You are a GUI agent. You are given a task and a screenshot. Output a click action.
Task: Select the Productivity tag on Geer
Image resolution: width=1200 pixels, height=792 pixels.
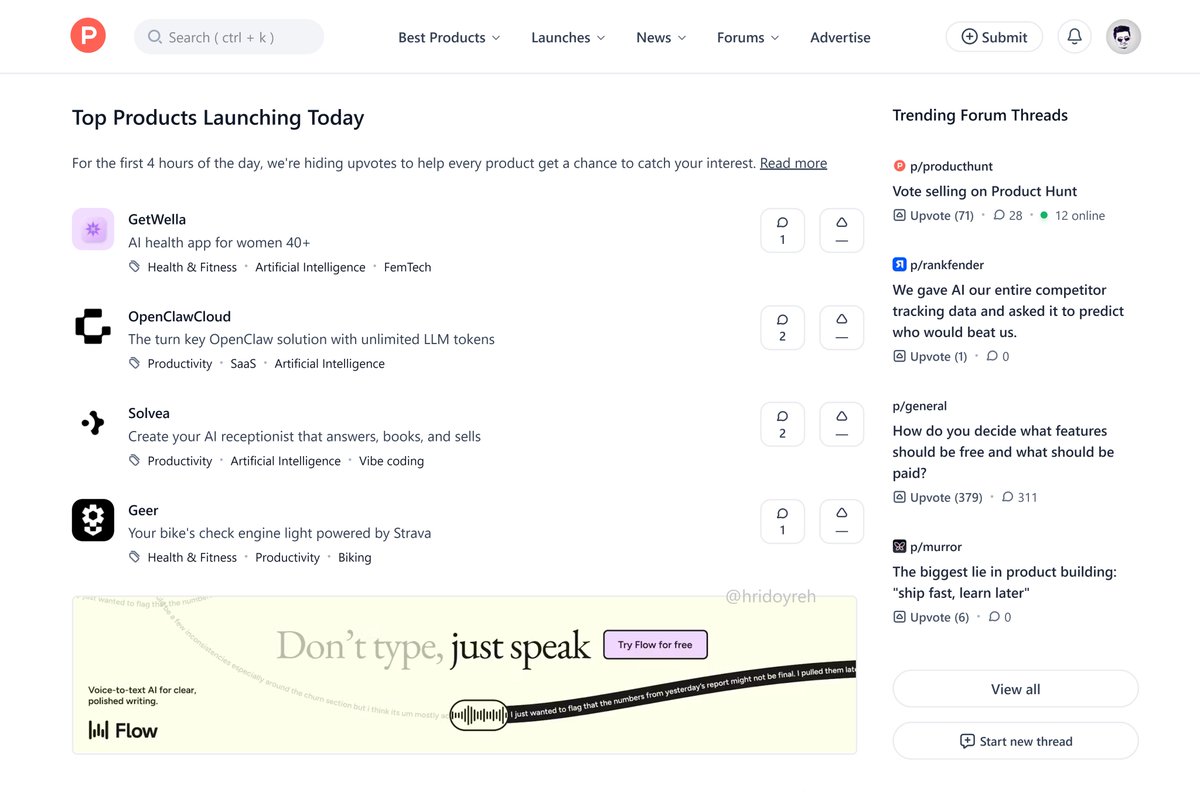pyautogui.click(x=288, y=558)
